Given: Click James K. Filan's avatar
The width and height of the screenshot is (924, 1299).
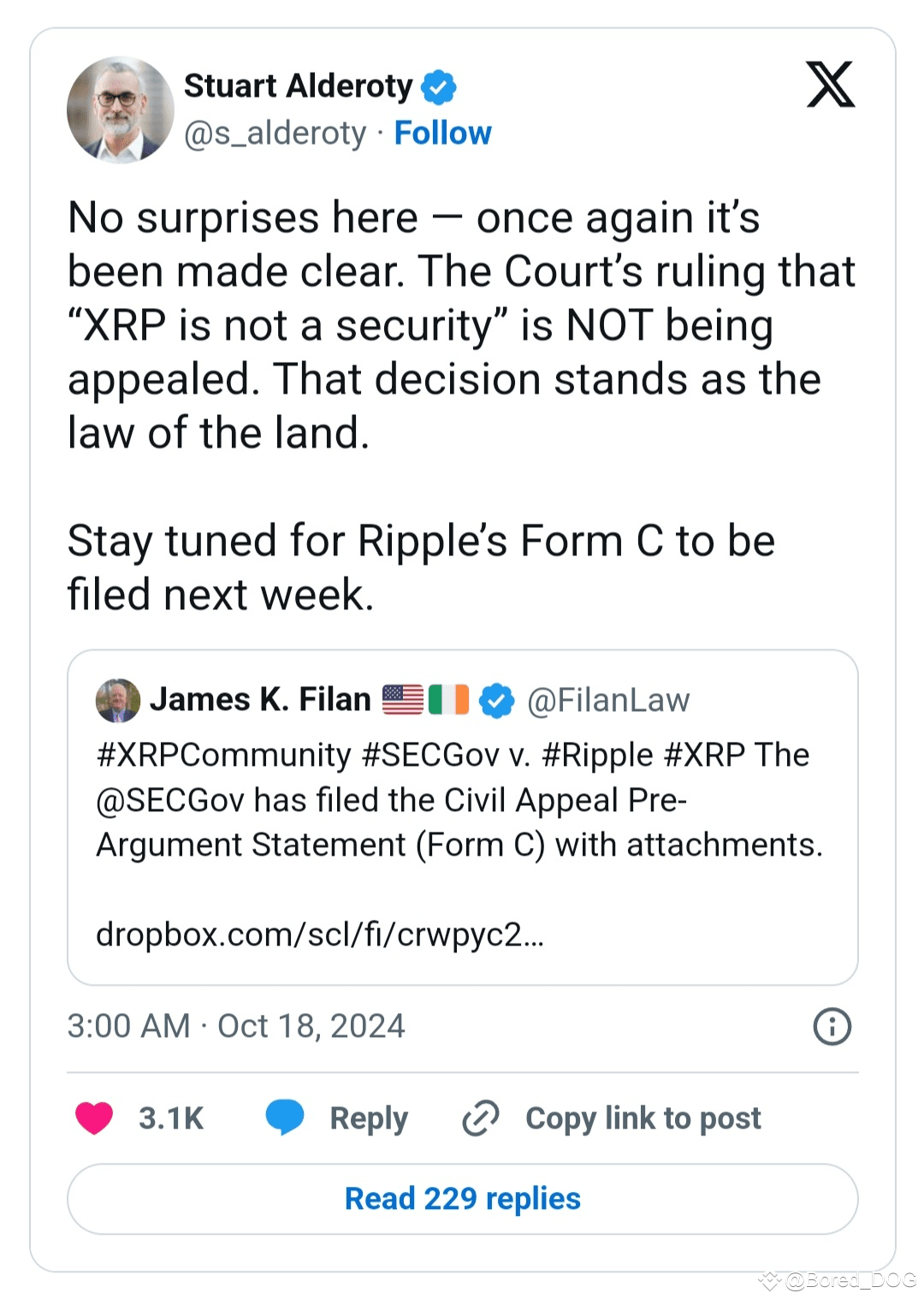Looking at the screenshot, I should pos(118,700).
